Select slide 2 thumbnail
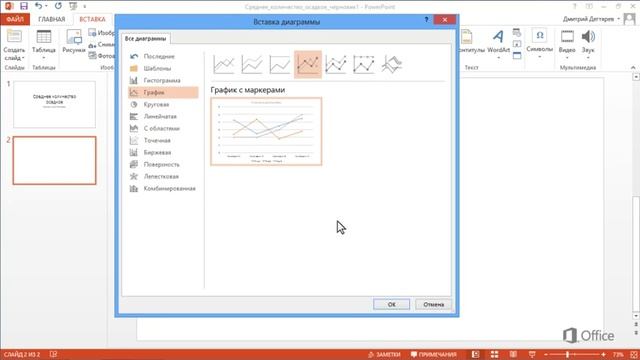 54,160
